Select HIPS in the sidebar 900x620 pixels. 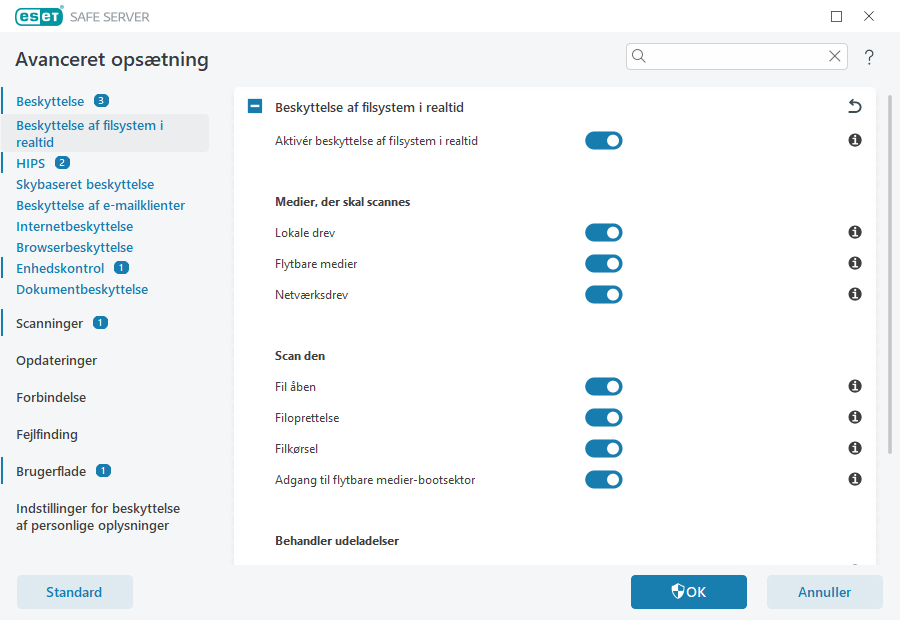[x=30, y=163]
